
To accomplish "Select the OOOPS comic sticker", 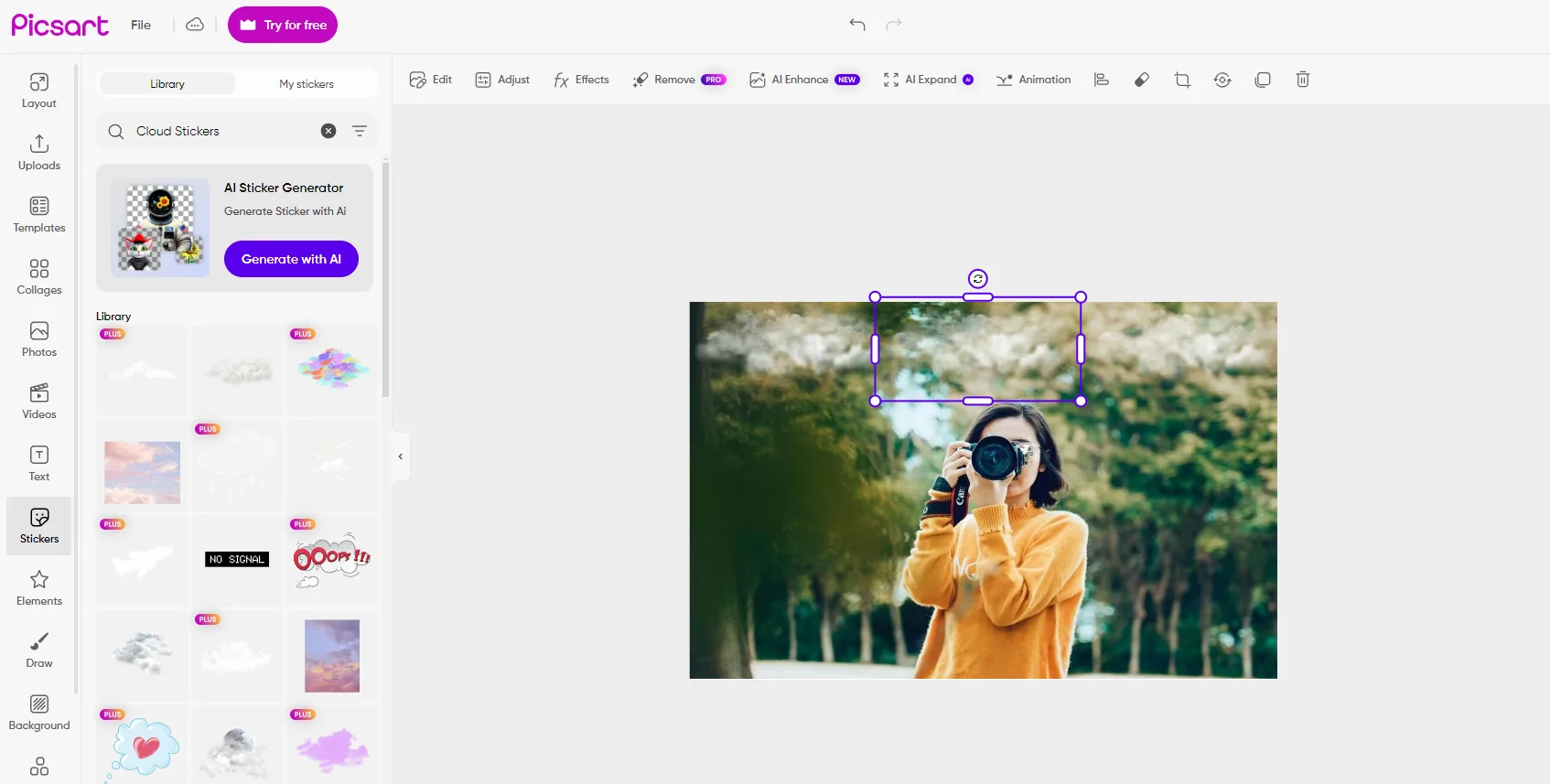I will [x=332, y=560].
